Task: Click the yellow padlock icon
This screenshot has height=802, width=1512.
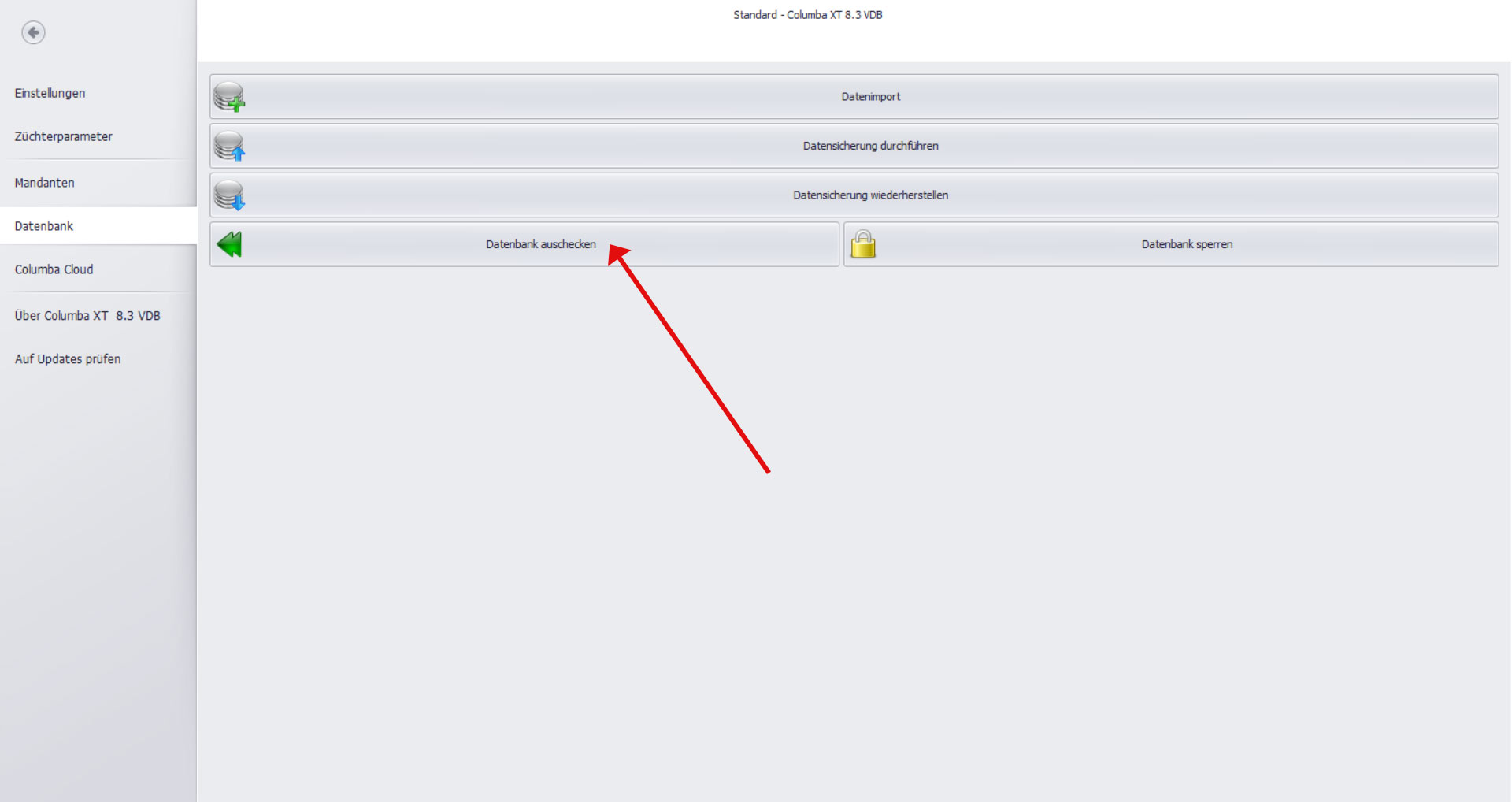Action: [863, 244]
